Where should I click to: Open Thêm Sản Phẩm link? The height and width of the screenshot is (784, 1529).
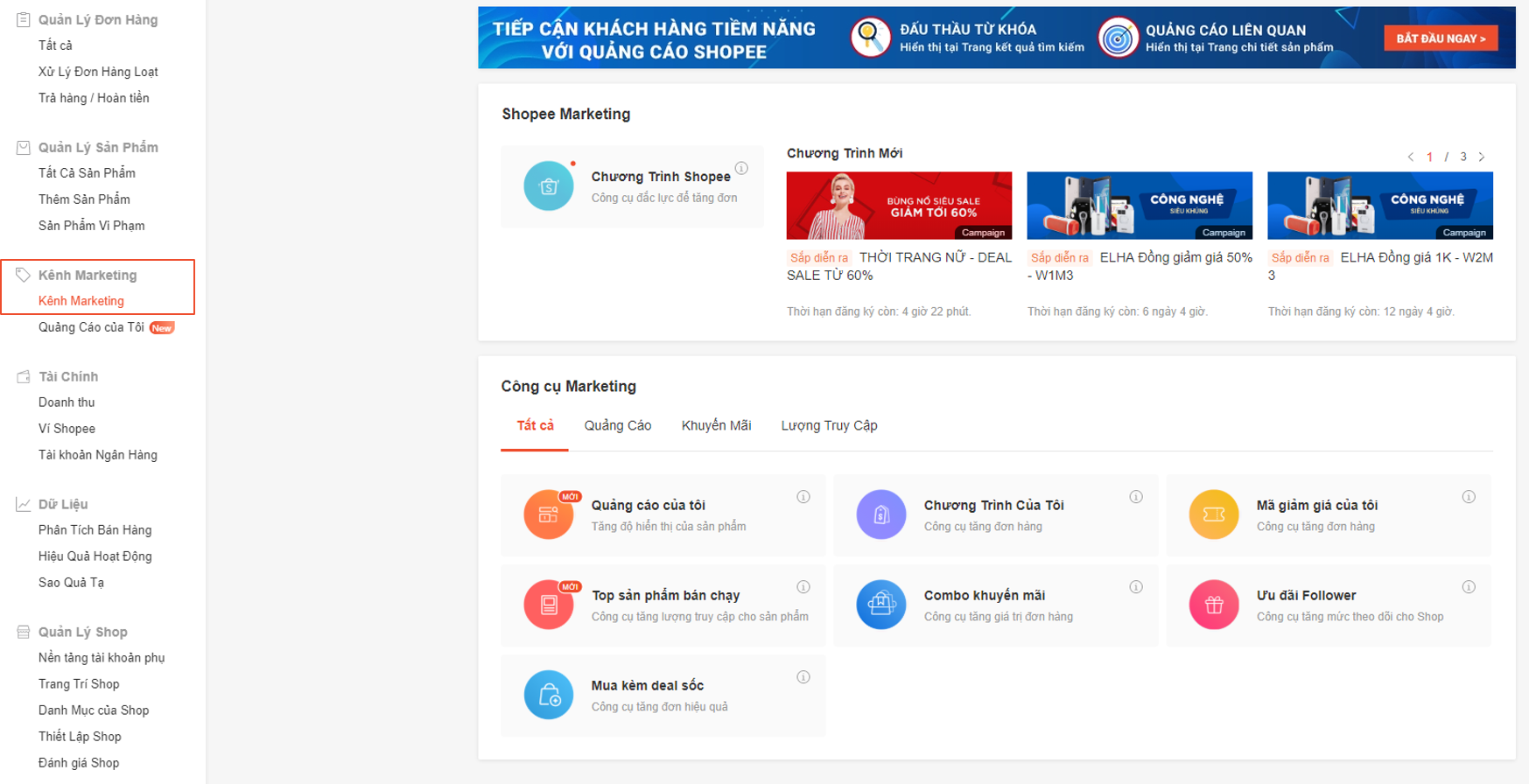click(x=84, y=199)
